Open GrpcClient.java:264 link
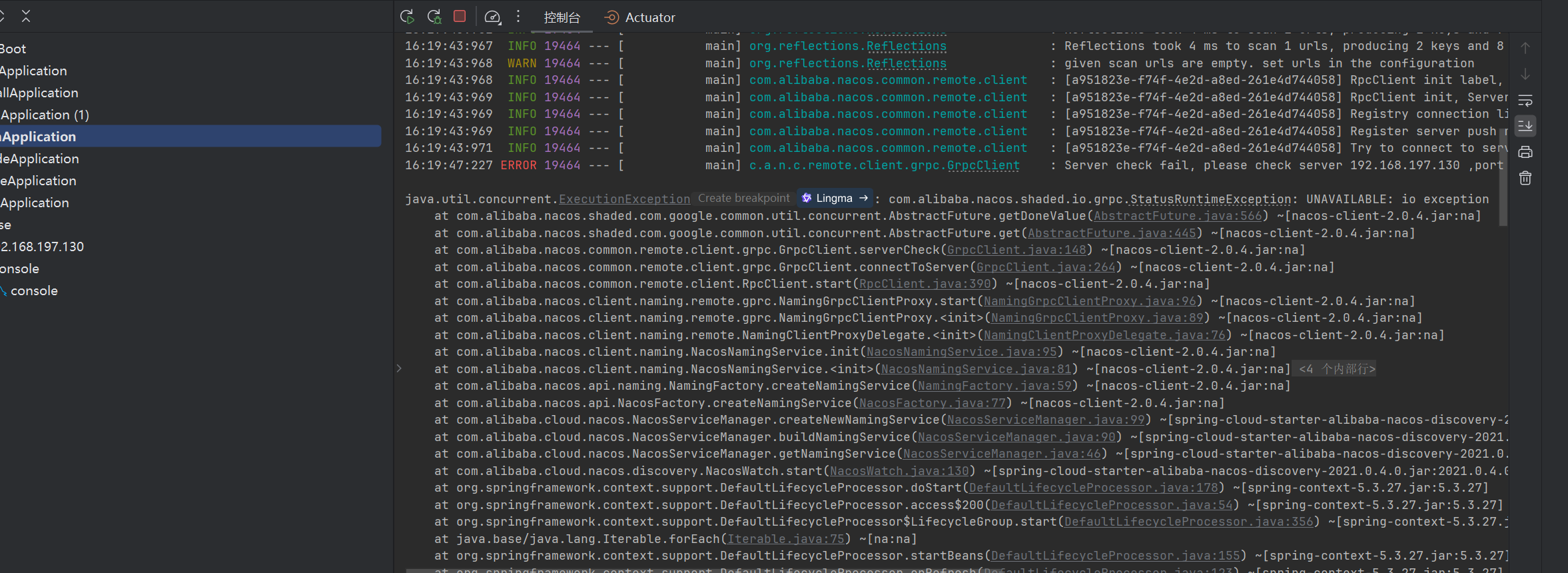Image resolution: width=1568 pixels, height=573 pixels. [1046, 267]
